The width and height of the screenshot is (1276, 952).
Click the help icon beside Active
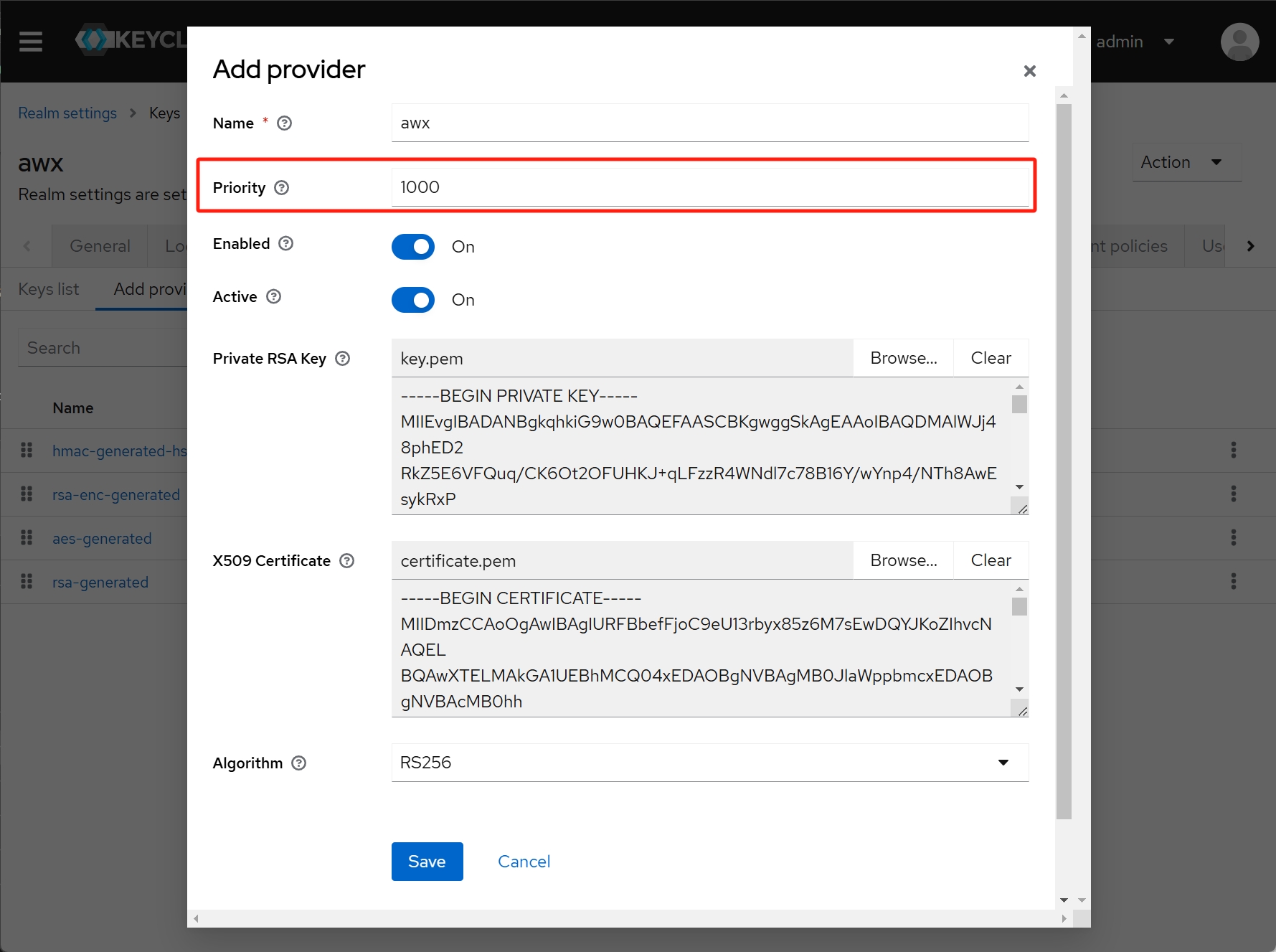(274, 297)
